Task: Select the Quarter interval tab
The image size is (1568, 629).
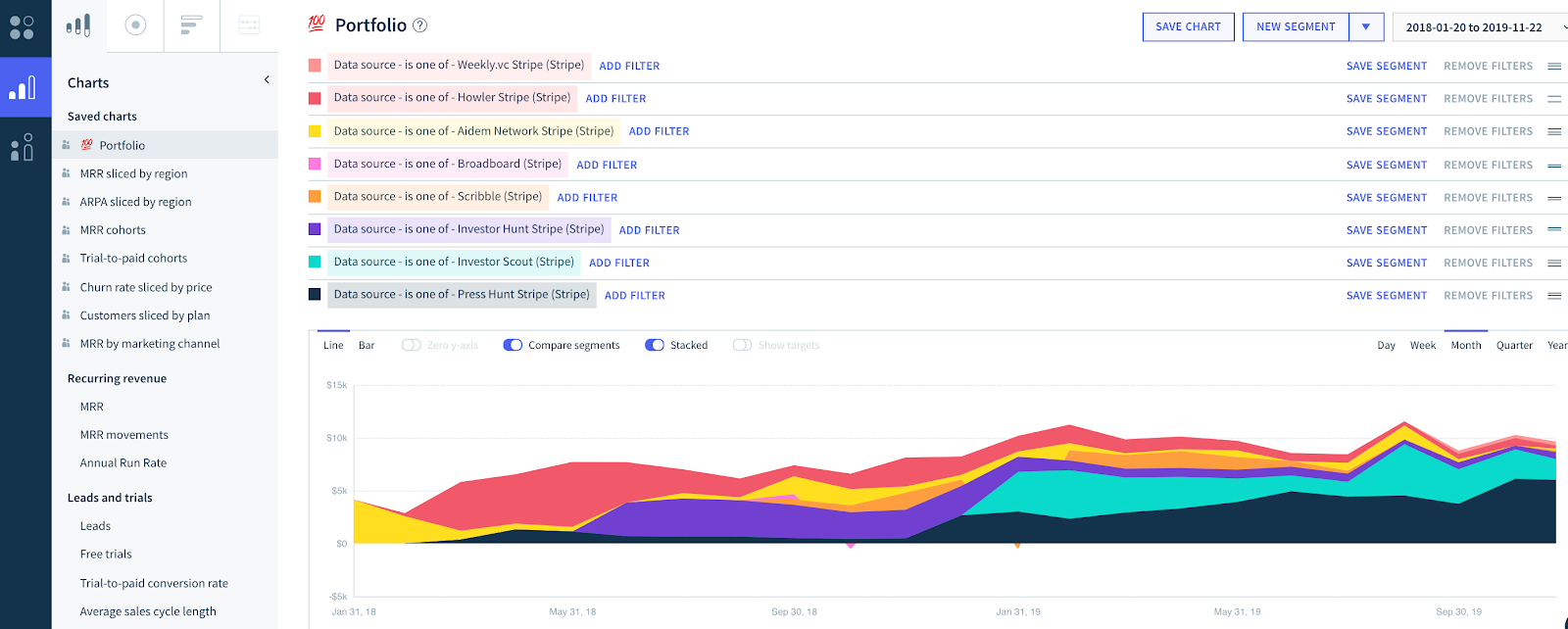Action: click(1514, 345)
